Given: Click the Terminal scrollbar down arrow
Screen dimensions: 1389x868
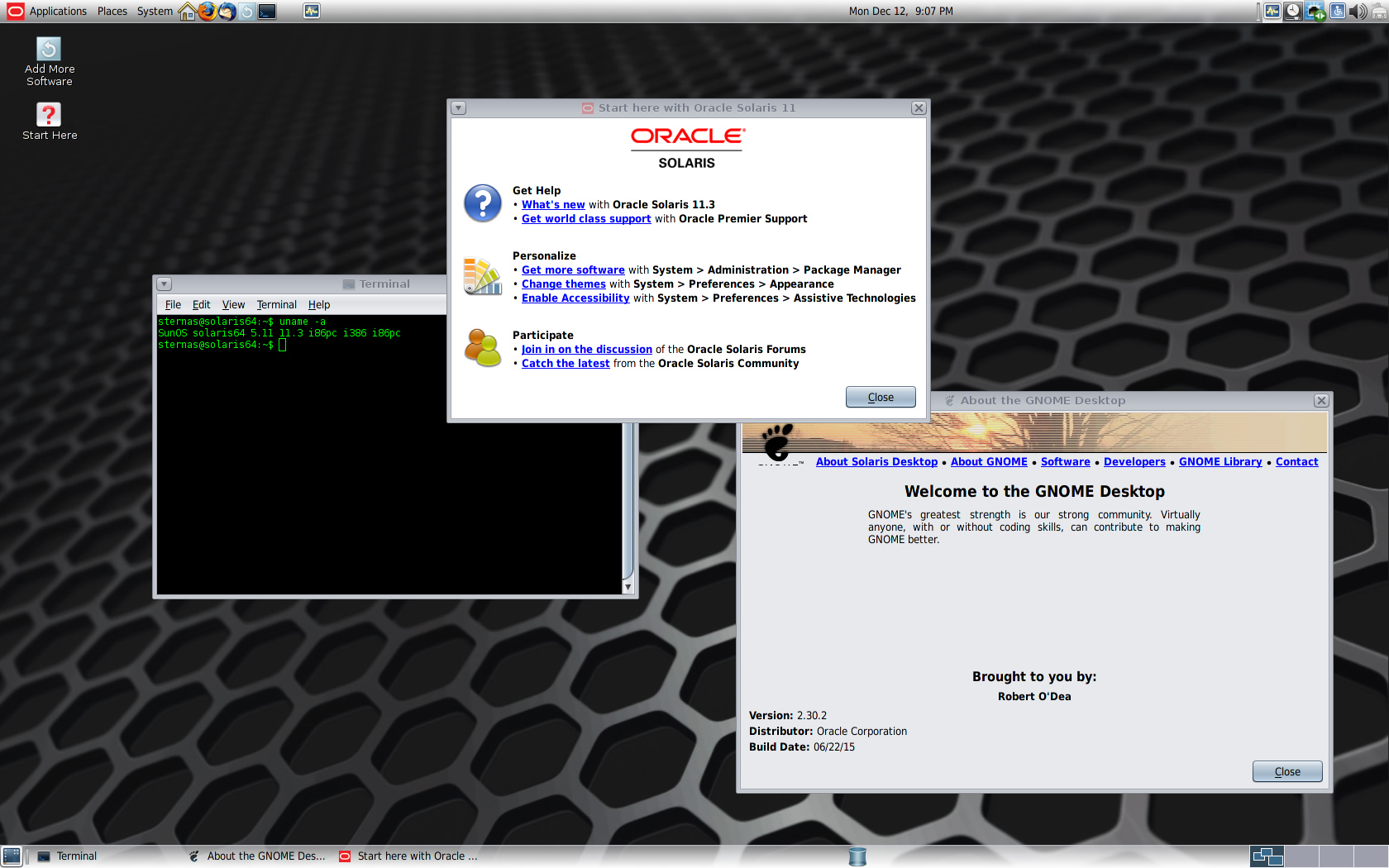Looking at the screenshot, I should [x=628, y=587].
